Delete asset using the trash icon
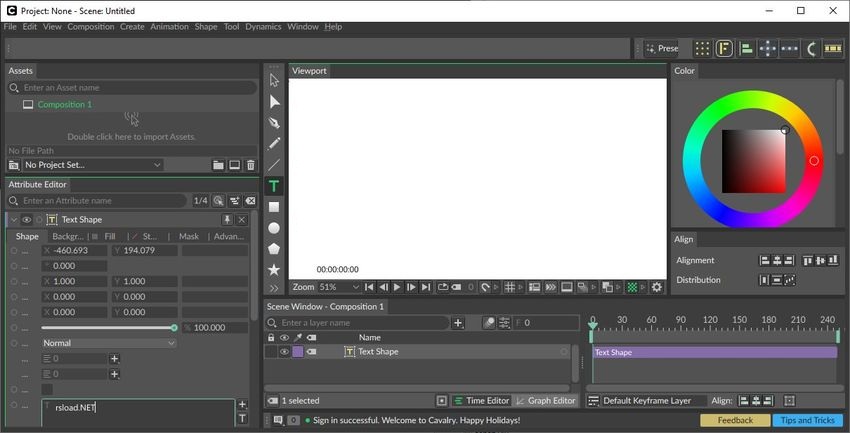The height and width of the screenshot is (433, 850). click(x=250, y=165)
